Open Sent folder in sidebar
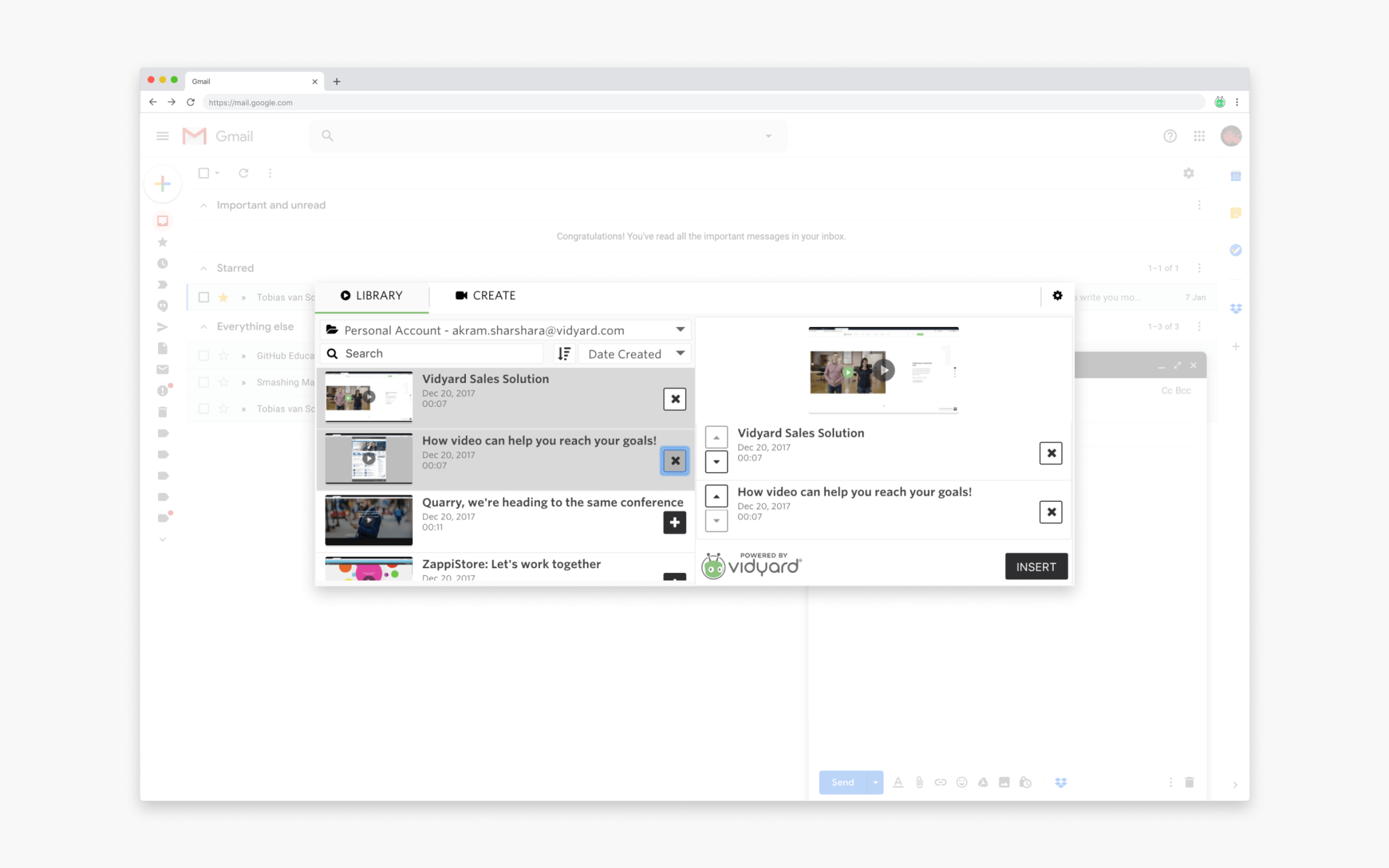The width and height of the screenshot is (1389, 868). (x=163, y=327)
